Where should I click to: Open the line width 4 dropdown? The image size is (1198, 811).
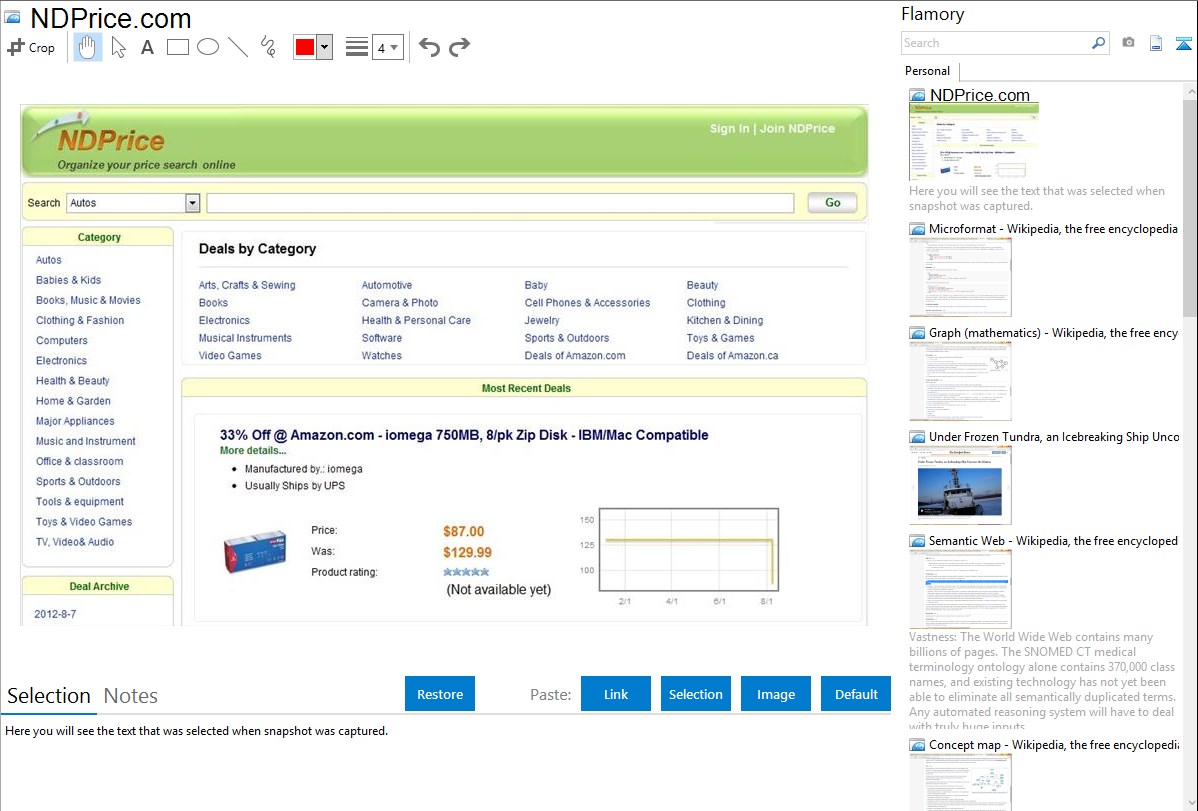(387, 47)
